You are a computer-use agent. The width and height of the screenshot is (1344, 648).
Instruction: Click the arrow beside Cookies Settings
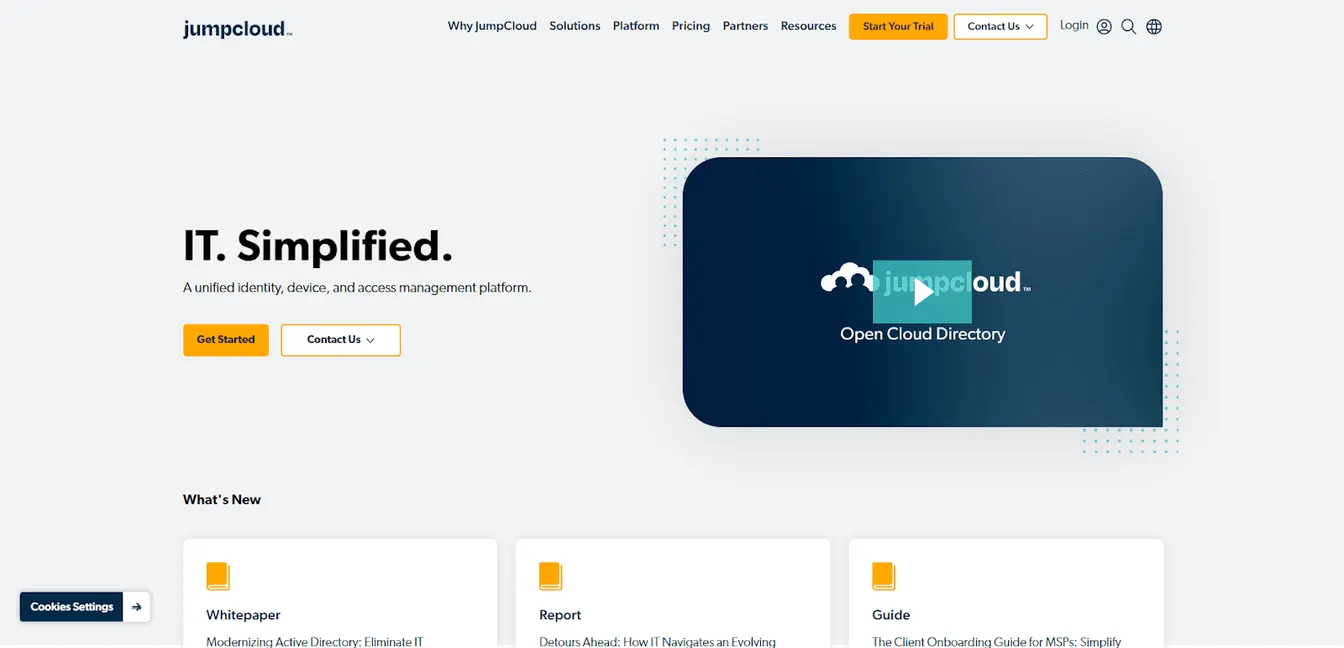(137, 607)
